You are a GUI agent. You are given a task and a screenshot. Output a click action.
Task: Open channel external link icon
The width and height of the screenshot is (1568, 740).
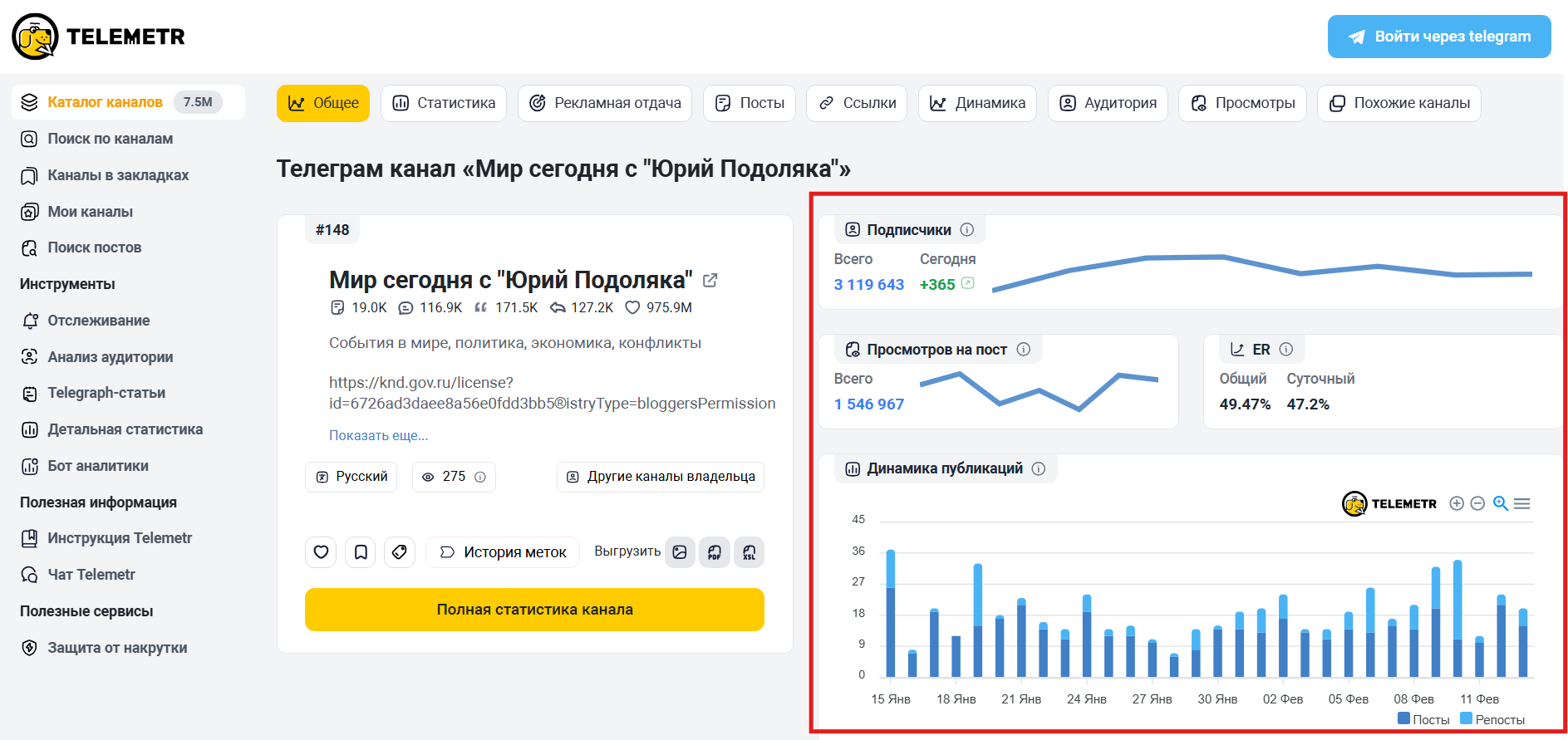coord(710,281)
